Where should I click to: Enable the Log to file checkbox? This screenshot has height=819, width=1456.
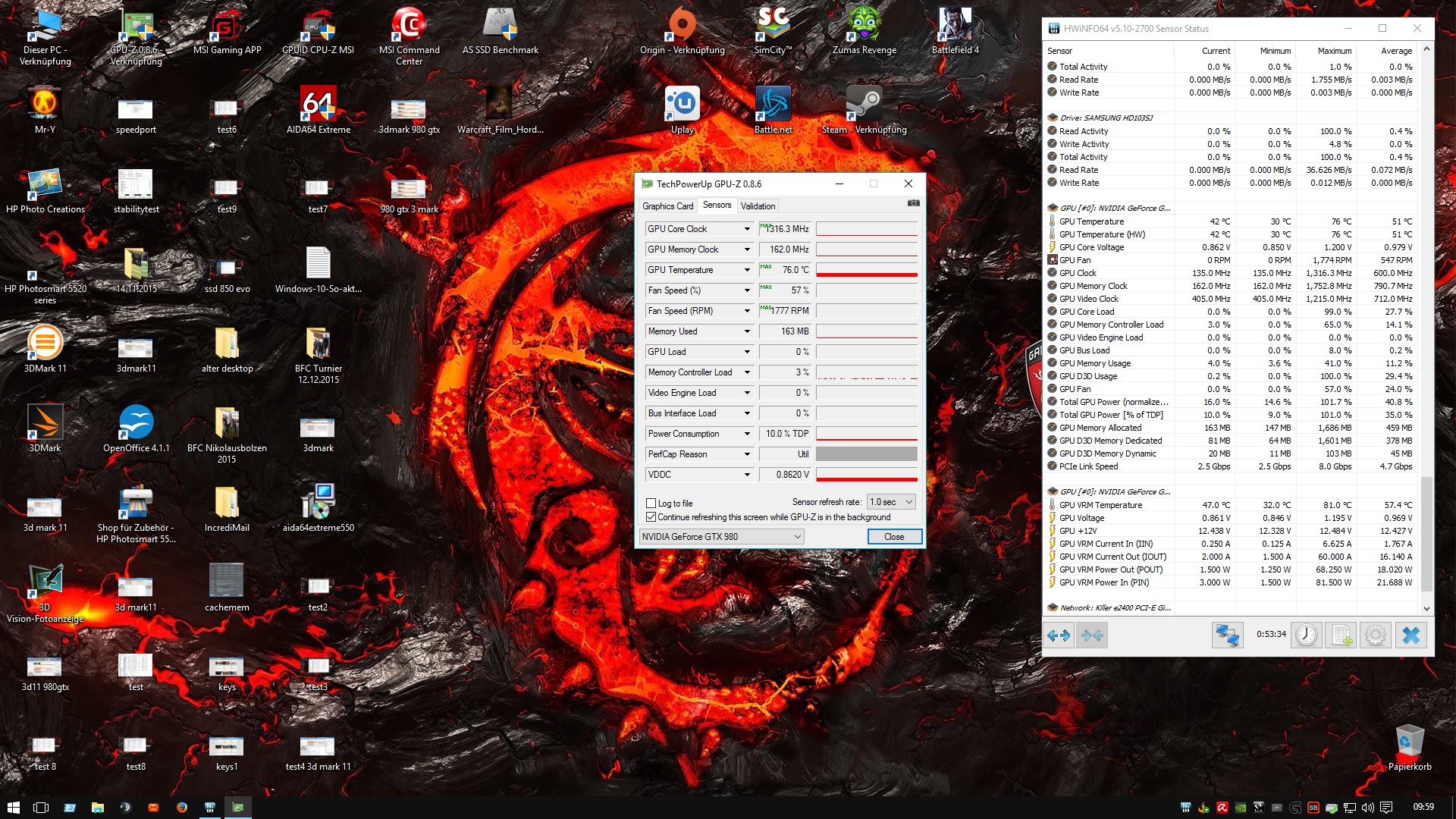651,504
